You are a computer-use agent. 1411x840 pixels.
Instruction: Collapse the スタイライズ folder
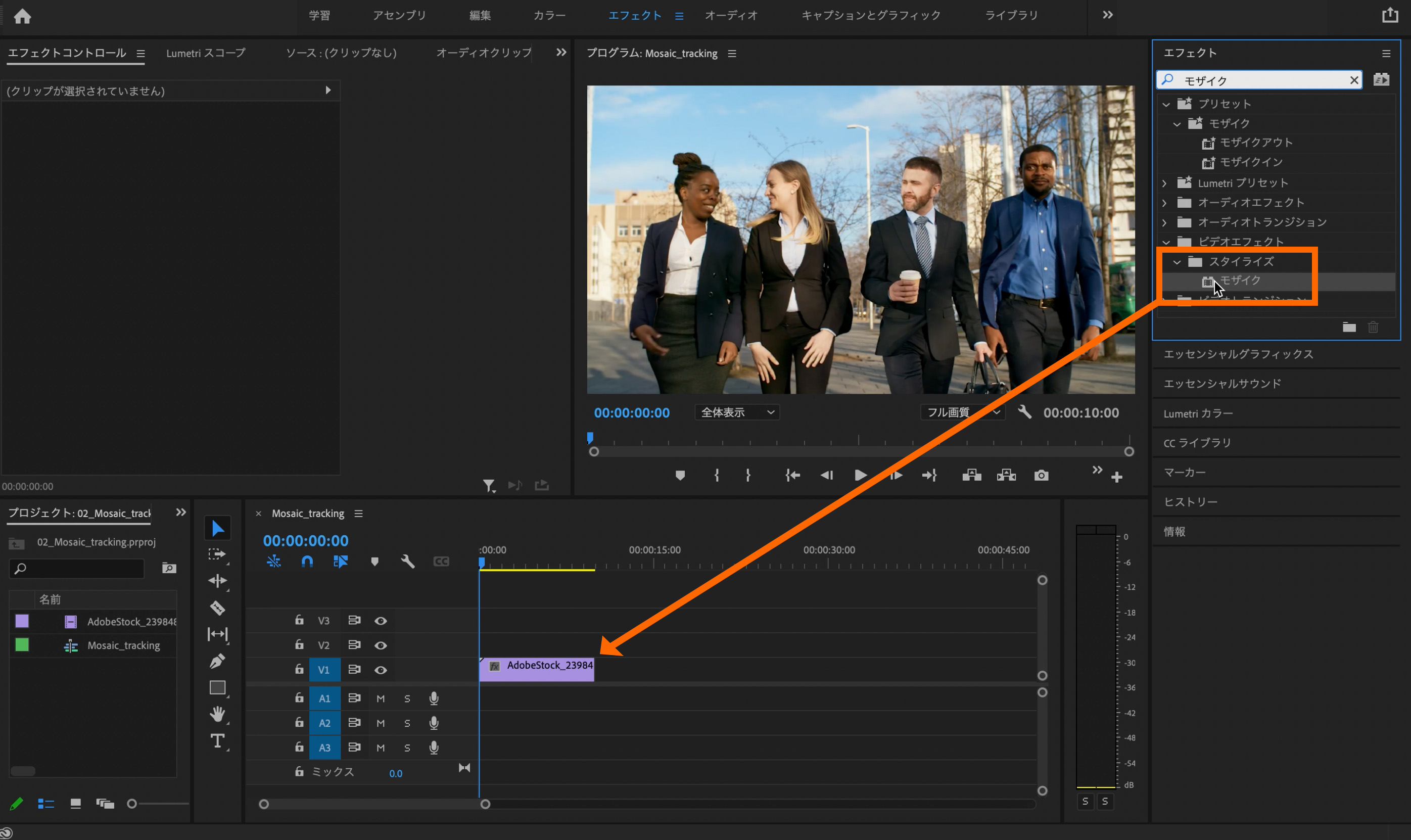(1177, 262)
